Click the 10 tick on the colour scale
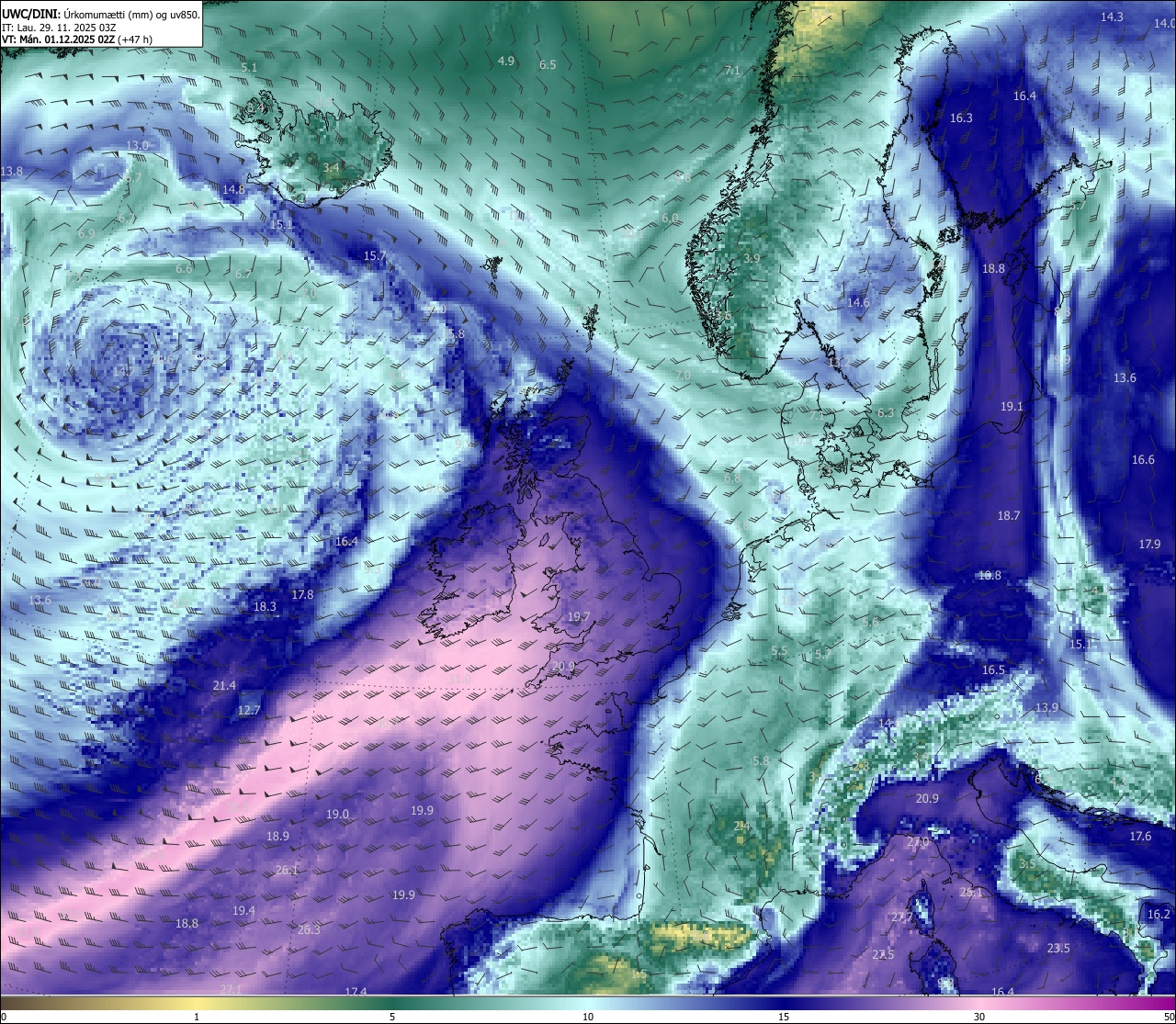Screen dimensions: 1176x1024 [x=588, y=1017]
